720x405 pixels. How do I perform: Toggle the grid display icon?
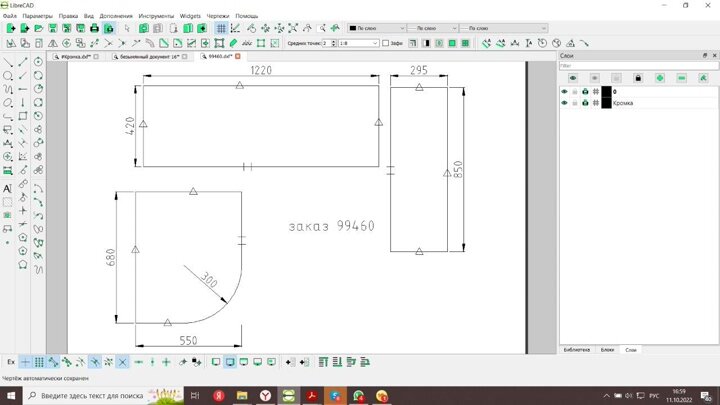[221, 28]
